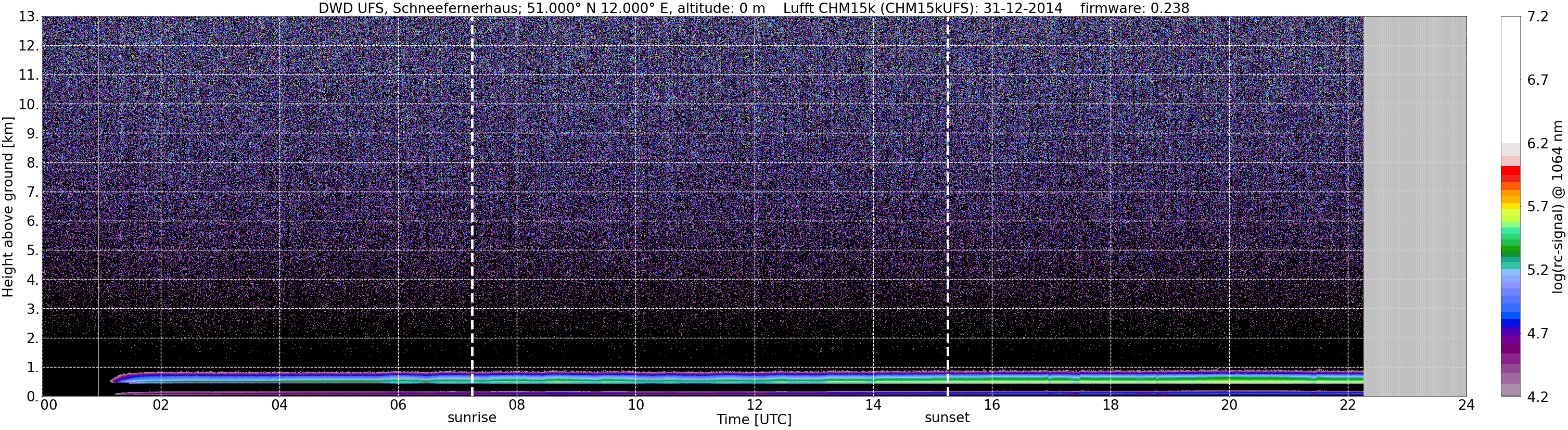Screen dimensions: 1568x430
Task: Click the green cloud layer near 20 UTC
Action: [1230, 379]
